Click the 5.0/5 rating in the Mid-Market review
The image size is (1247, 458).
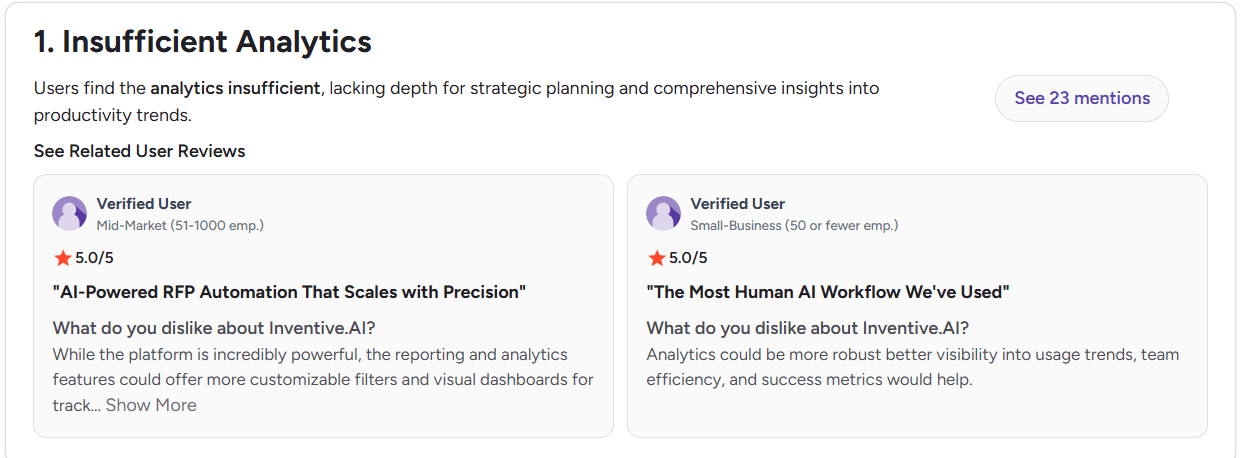(94, 258)
